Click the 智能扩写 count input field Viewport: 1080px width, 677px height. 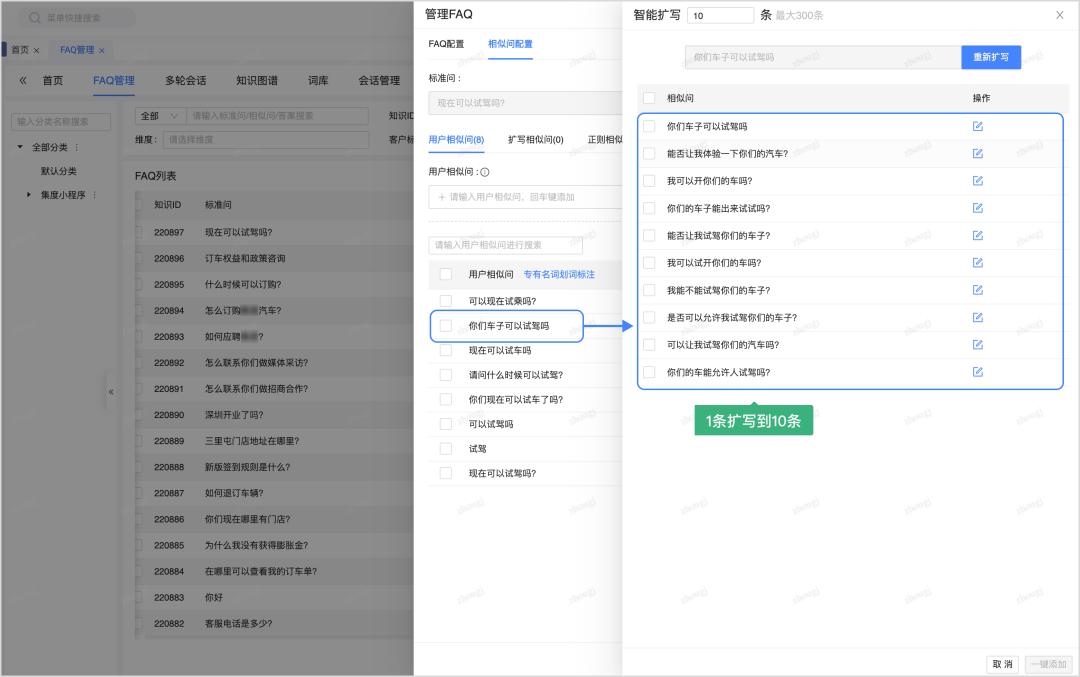tap(720, 15)
